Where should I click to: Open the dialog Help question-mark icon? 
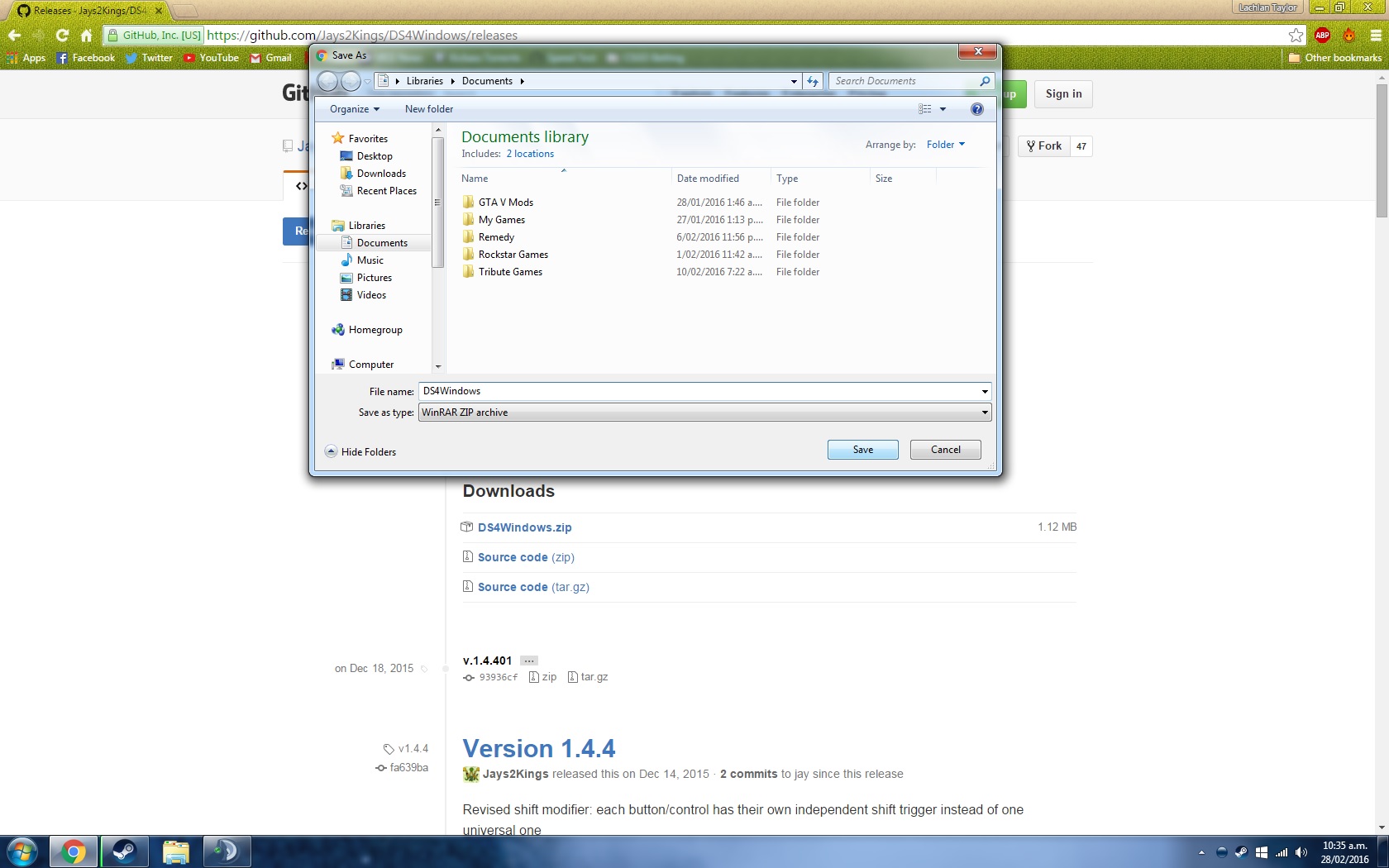click(x=977, y=109)
